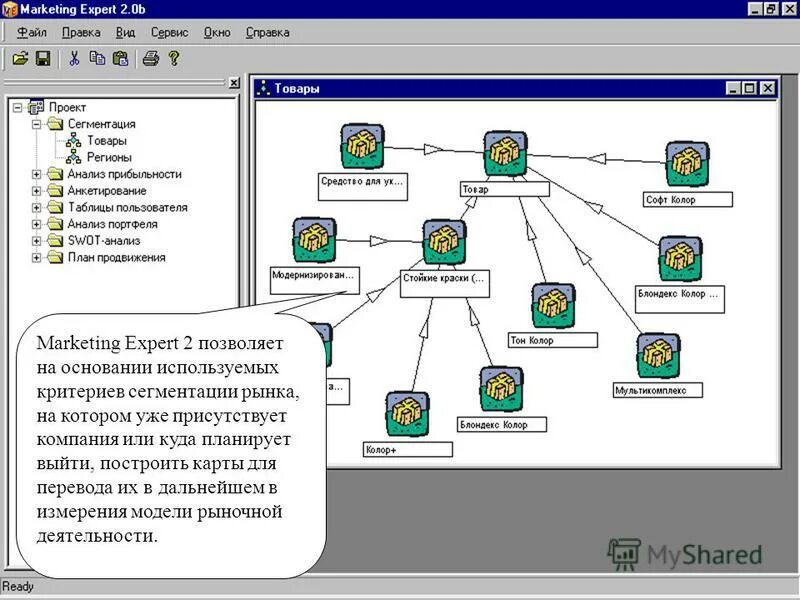Click the Сегментация folder icon

[x=55, y=124]
